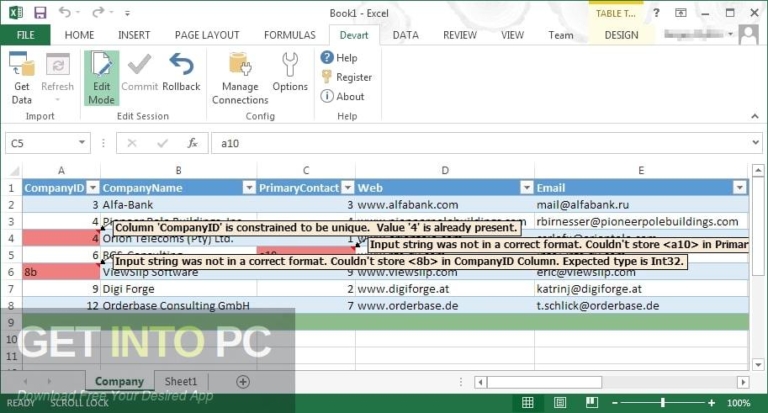Select the cell www.digiforge.at
The image size is (768, 413).
445,289
